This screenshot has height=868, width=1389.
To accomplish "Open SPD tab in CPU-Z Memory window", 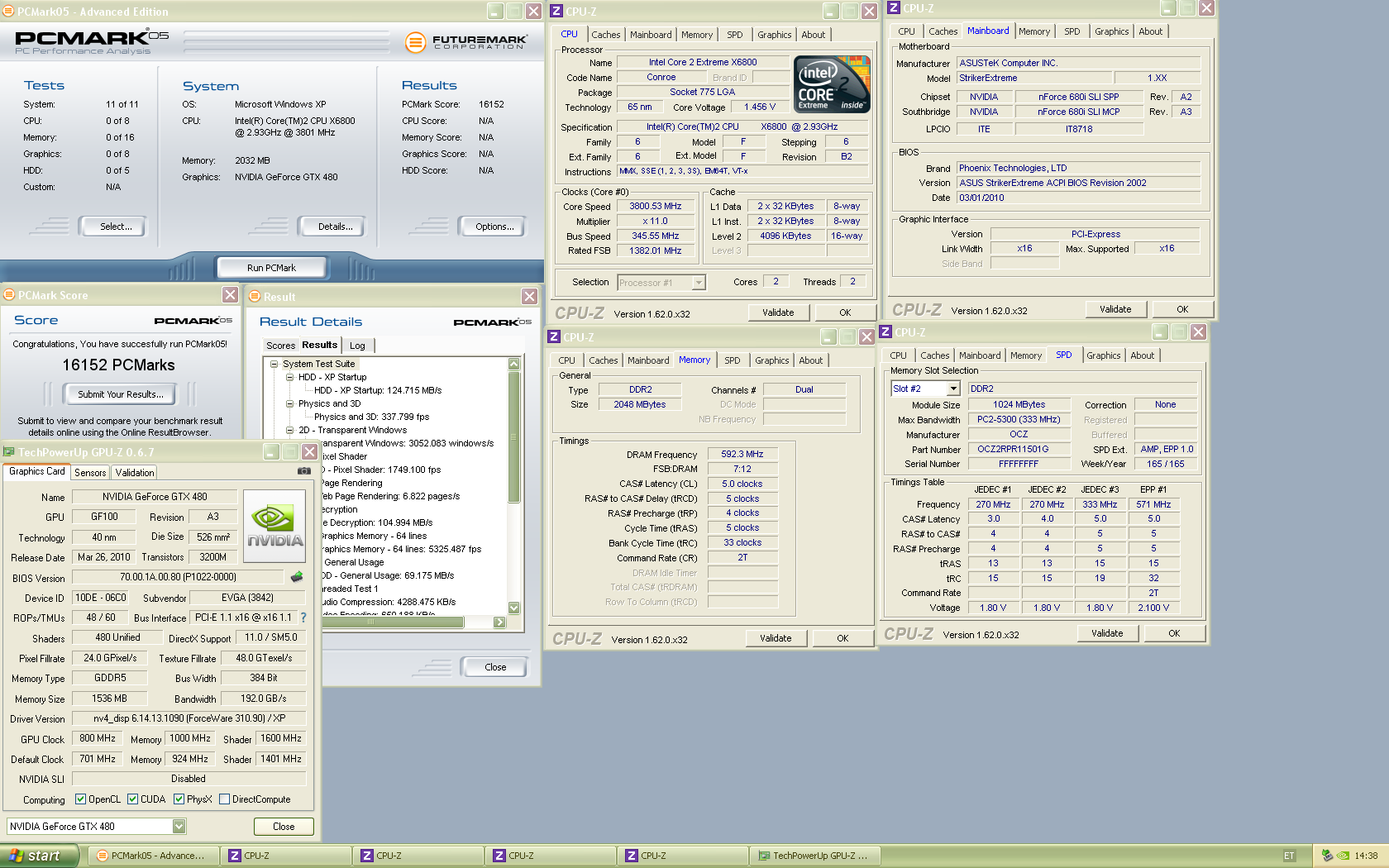I will [x=733, y=360].
